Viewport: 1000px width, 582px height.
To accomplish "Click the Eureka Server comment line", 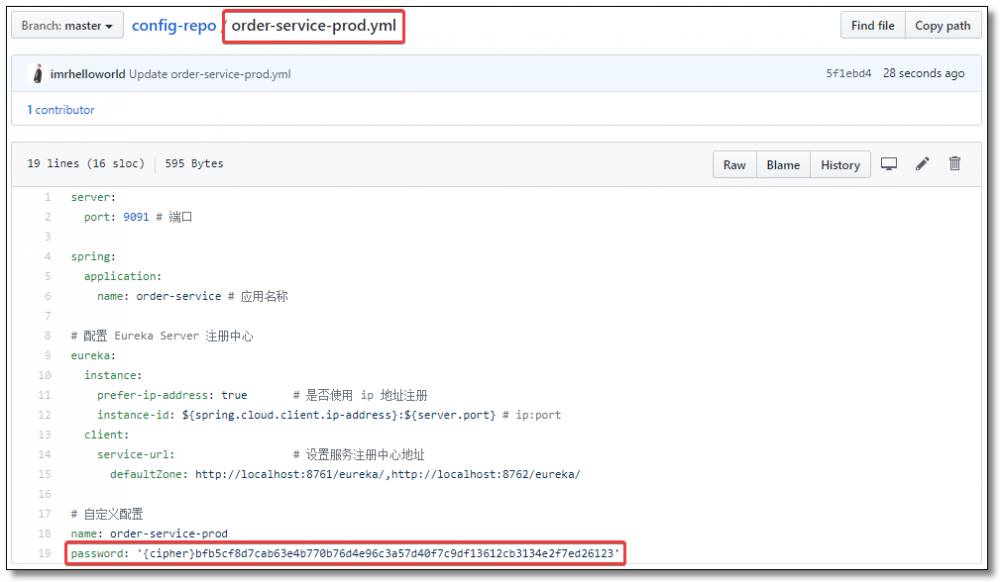I will (162, 336).
